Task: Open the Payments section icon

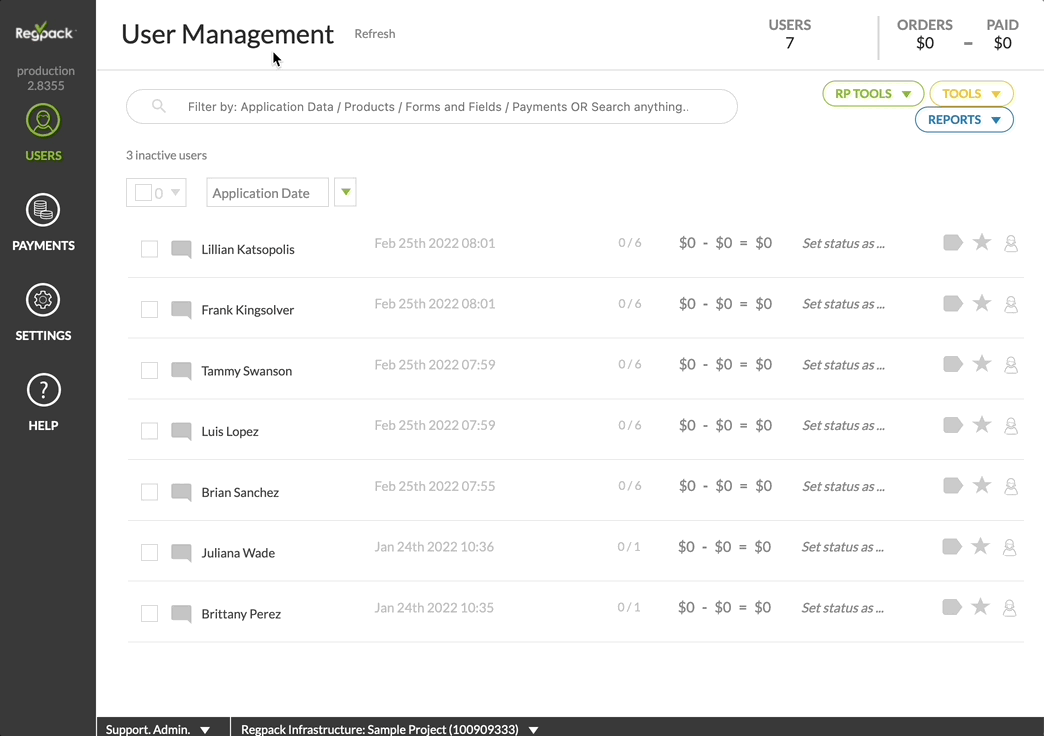Action: [43, 210]
